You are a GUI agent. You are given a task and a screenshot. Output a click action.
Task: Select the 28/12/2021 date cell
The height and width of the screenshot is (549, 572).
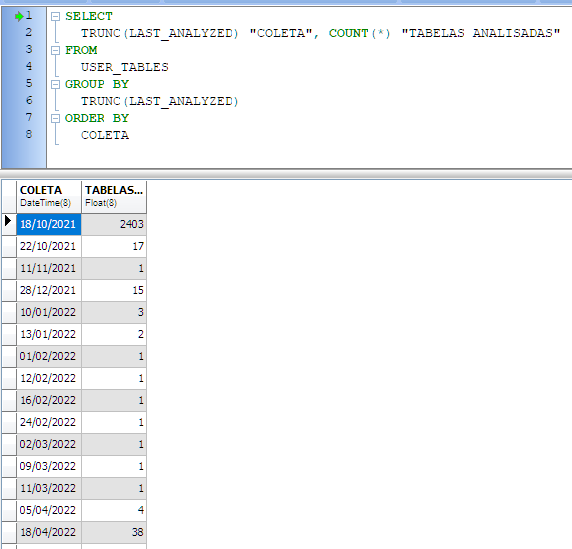pyautogui.click(x=49, y=290)
